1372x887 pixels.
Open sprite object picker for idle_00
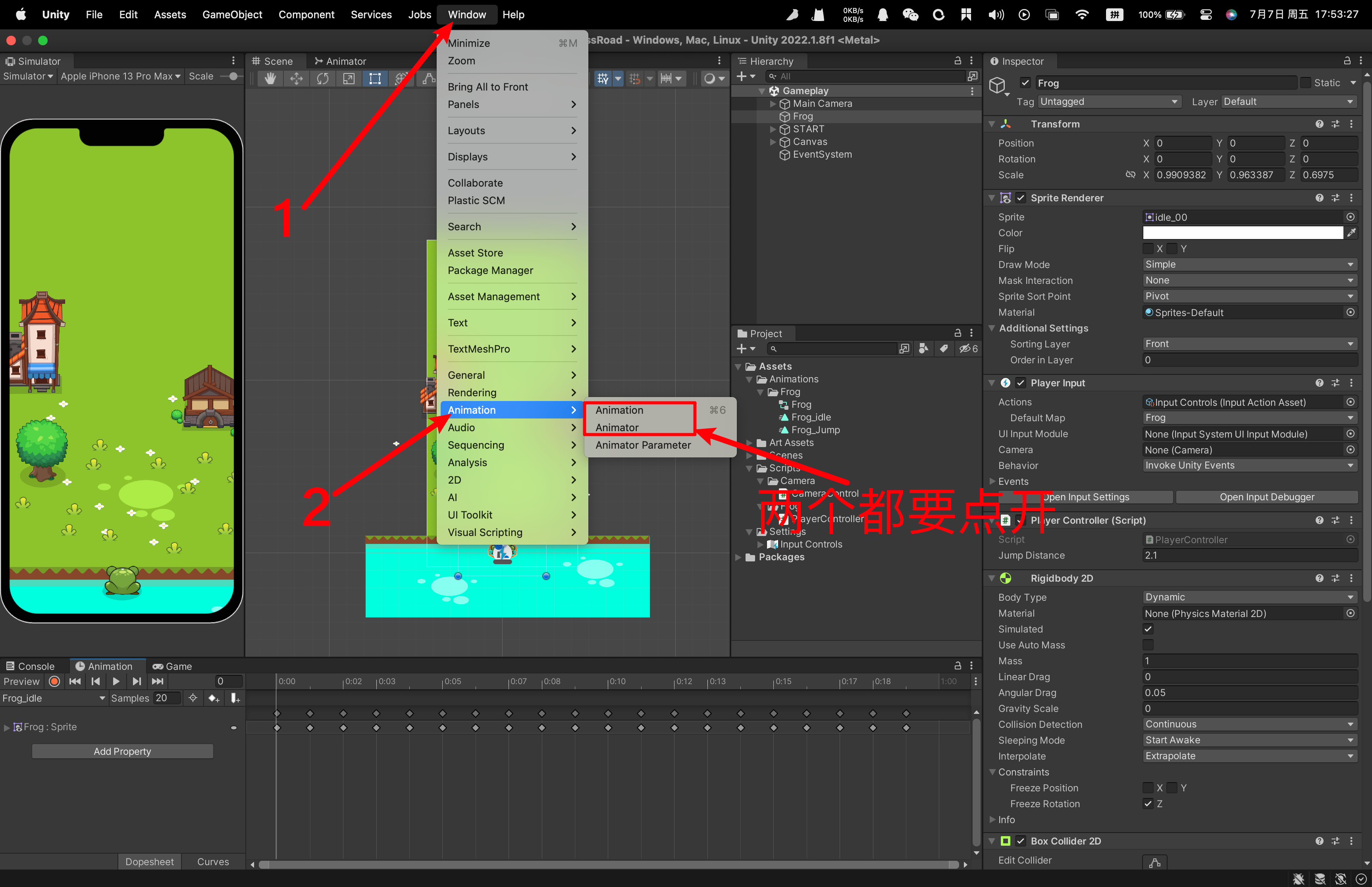(1350, 217)
